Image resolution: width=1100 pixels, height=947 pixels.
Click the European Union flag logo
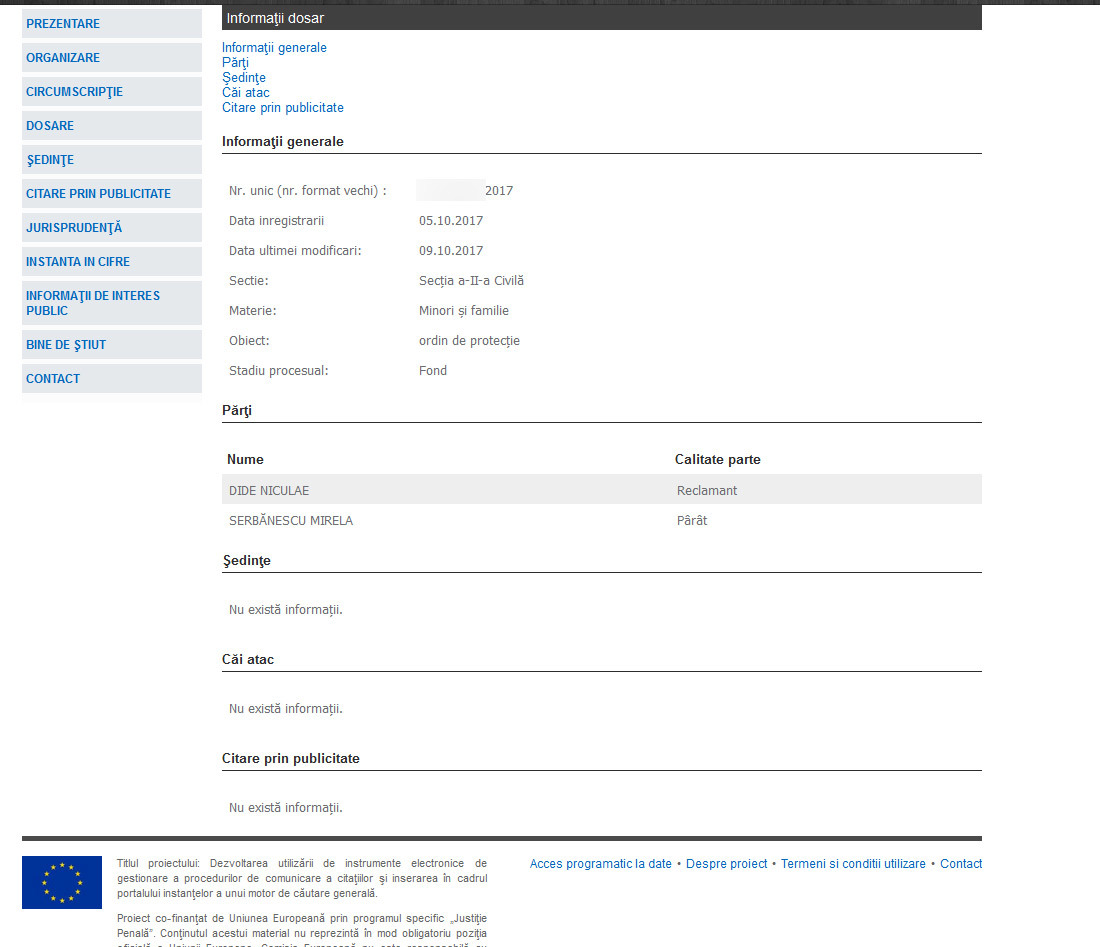coord(62,882)
